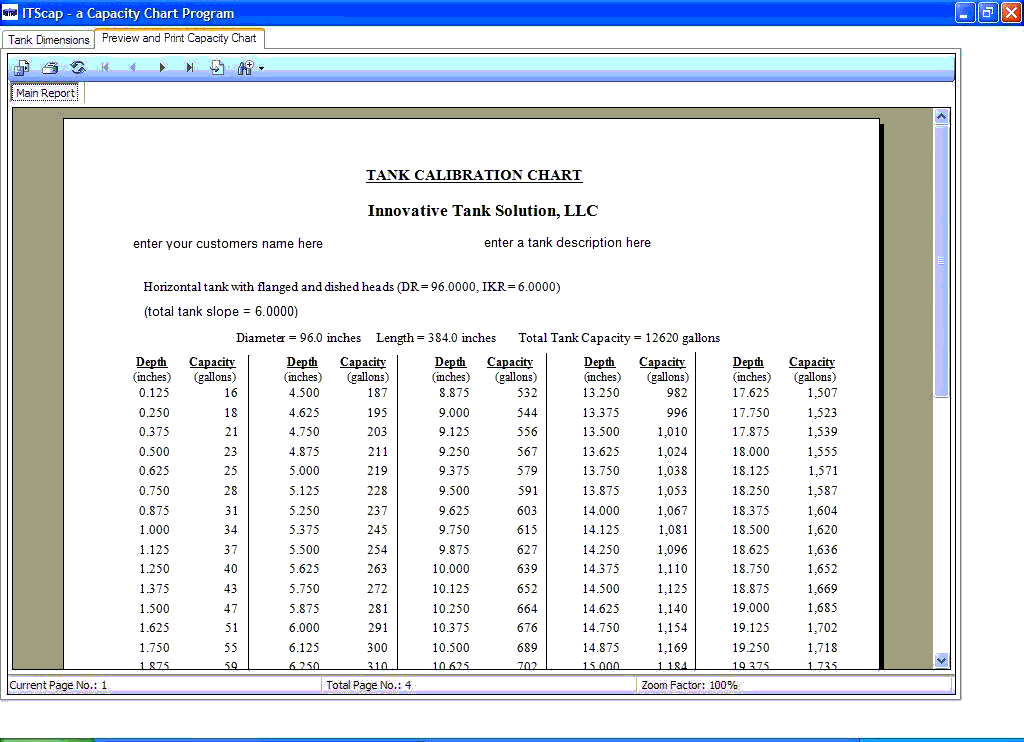Click the TANK CALIBRATION CHART heading
This screenshot has width=1024, height=742.
(473, 175)
